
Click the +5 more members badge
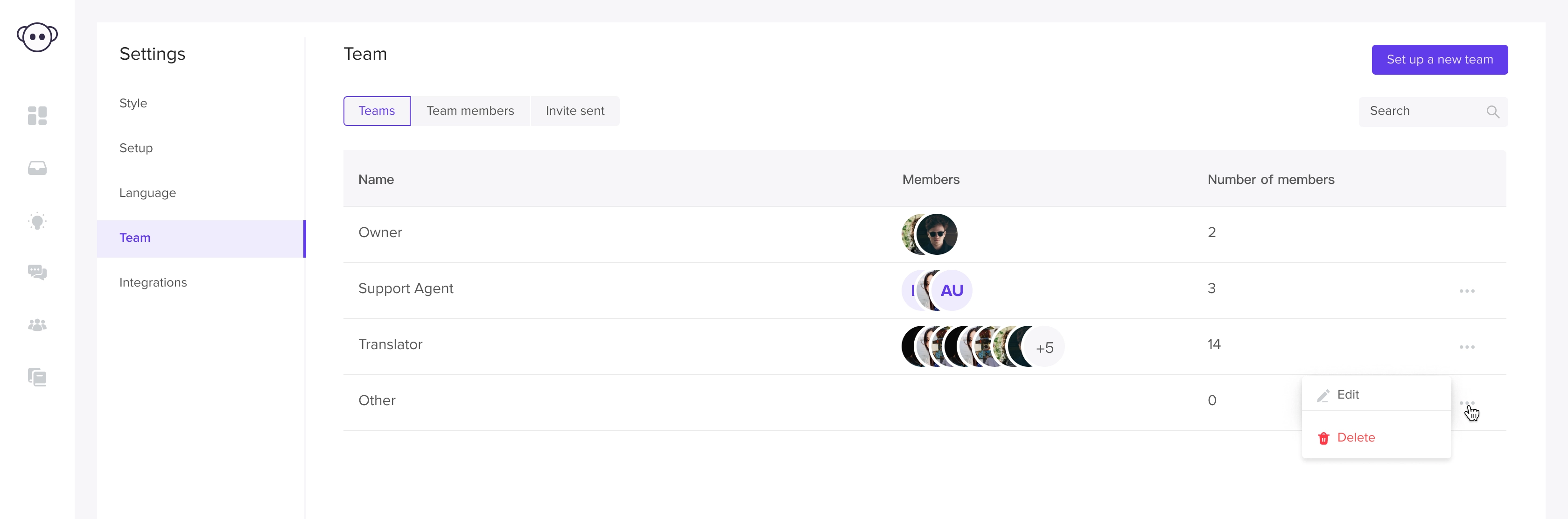[1044, 347]
